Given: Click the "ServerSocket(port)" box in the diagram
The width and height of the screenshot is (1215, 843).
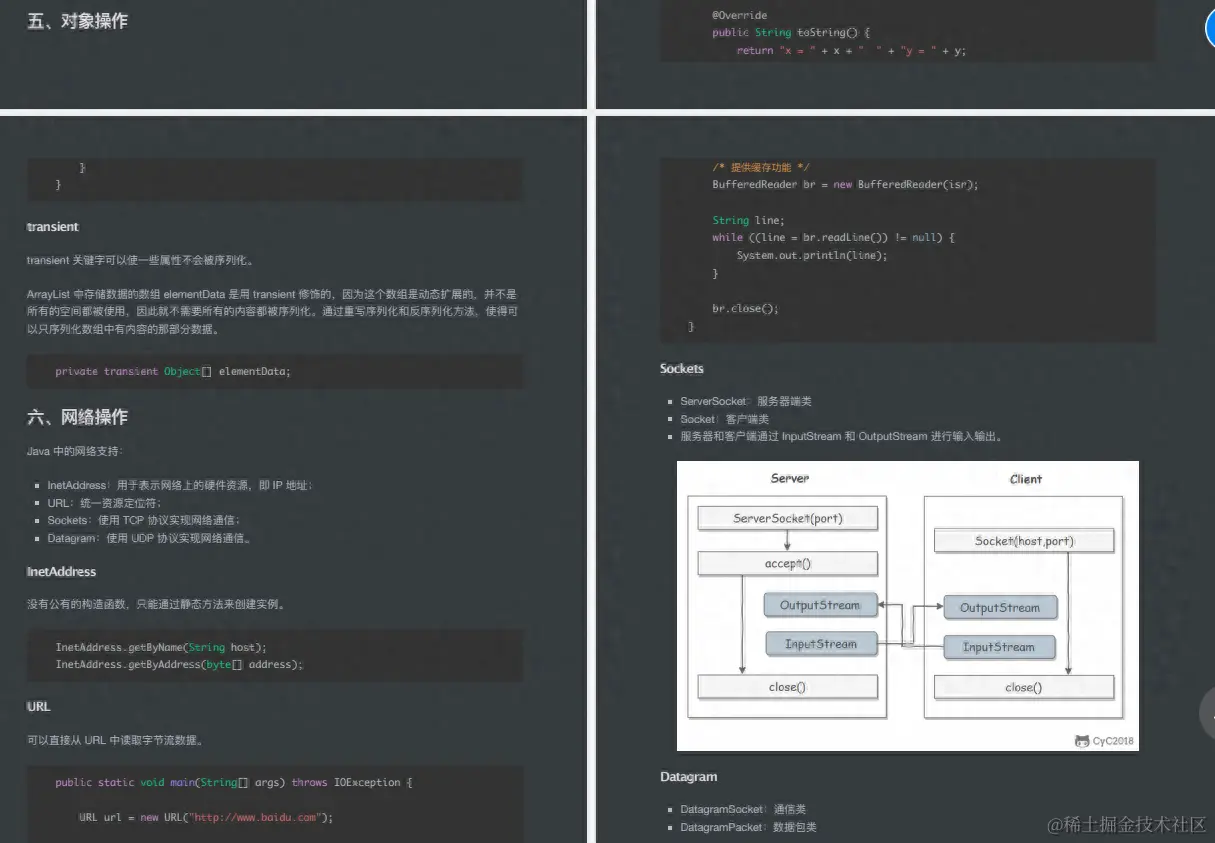Looking at the screenshot, I should 788,518.
